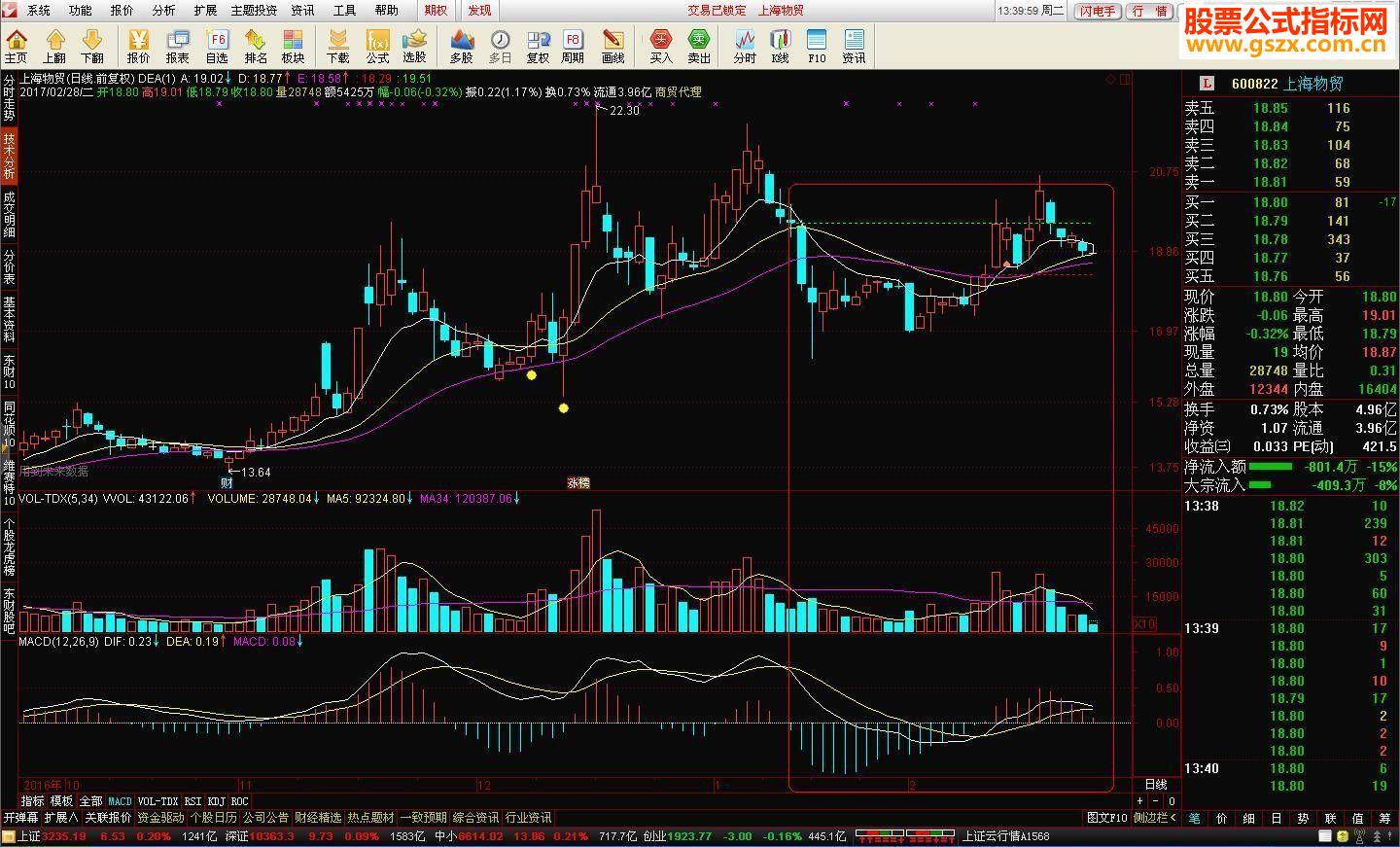The image size is (1400, 847).
Task: Select the 基本资料 side tab
Action: click(9, 320)
